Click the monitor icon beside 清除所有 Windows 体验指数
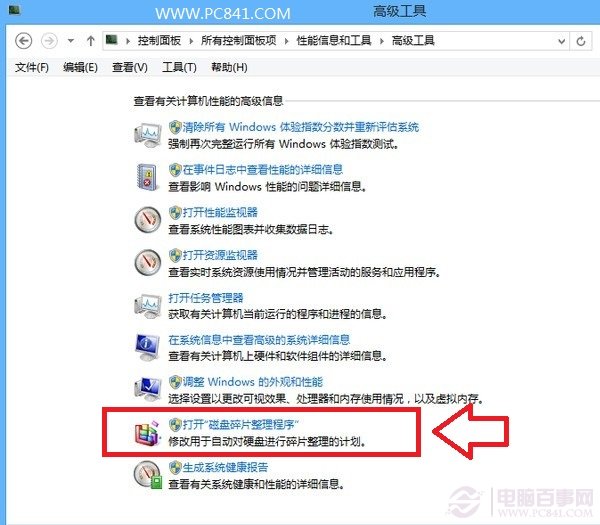Image resolution: width=600 pixels, height=525 pixels. [148, 135]
